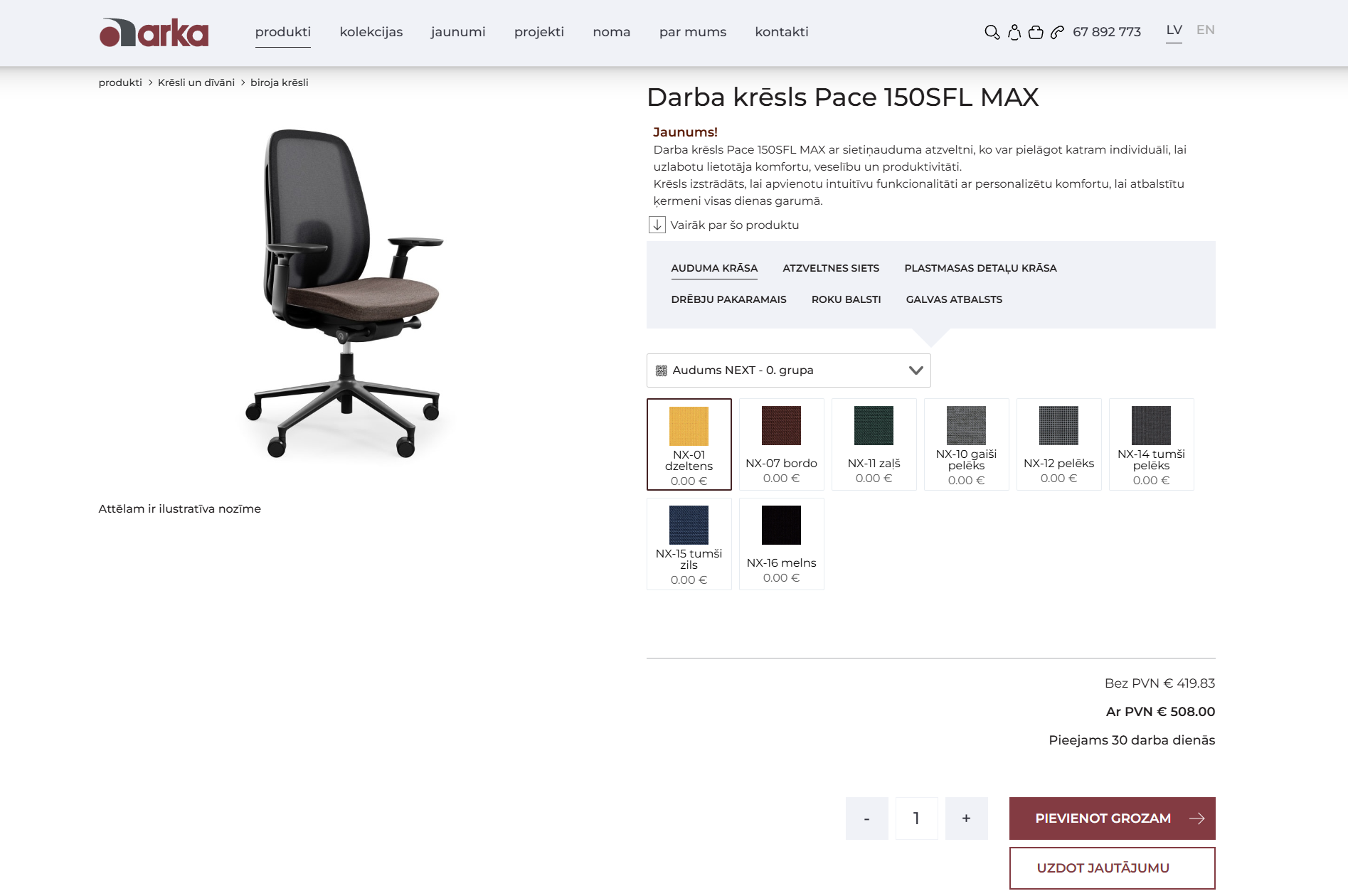Open the Audums NEXT - 0. grupa dropdown

(788, 370)
